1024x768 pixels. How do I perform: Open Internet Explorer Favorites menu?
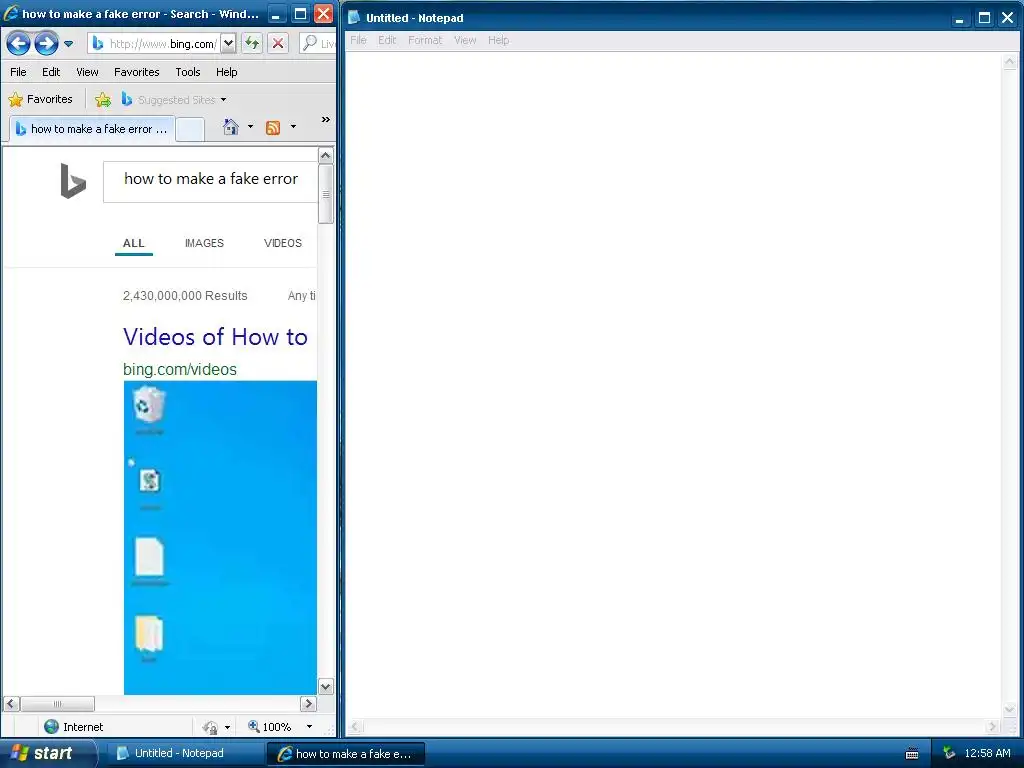tap(136, 72)
